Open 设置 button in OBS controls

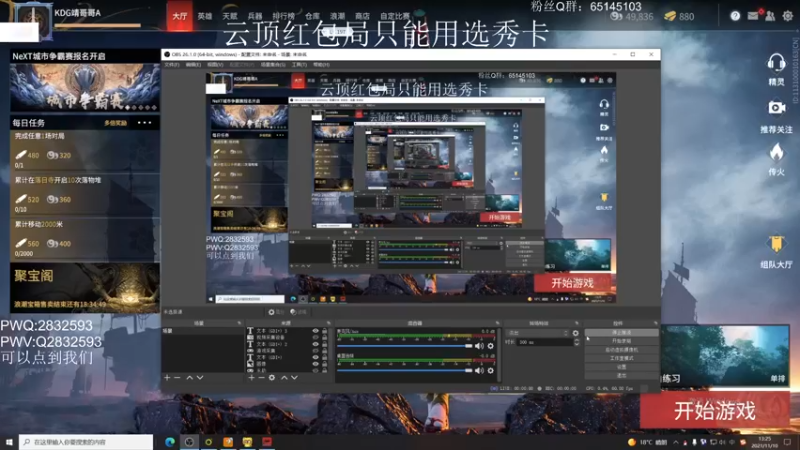pyautogui.click(x=621, y=367)
